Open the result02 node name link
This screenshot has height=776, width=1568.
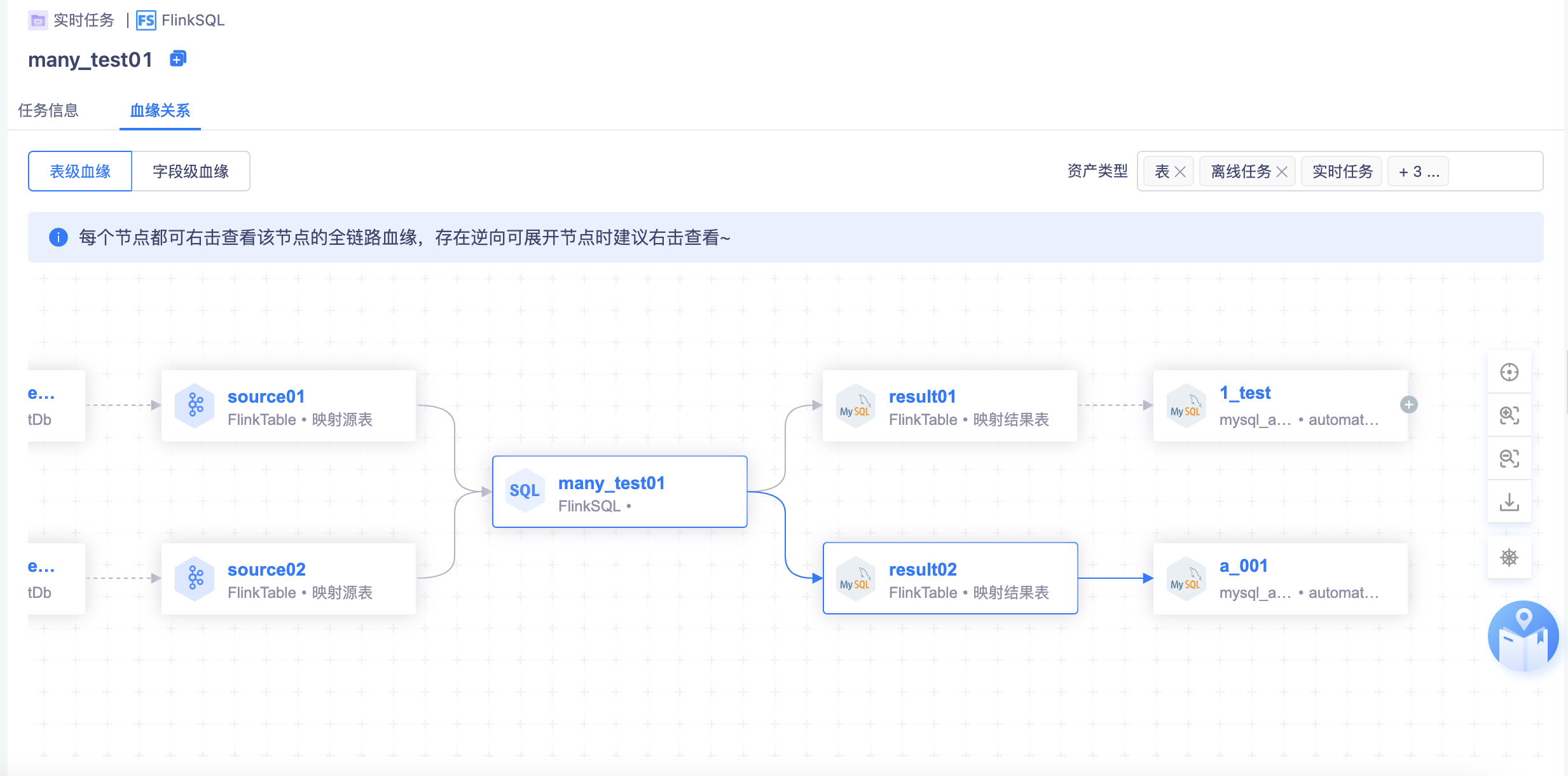click(x=923, y=569)
